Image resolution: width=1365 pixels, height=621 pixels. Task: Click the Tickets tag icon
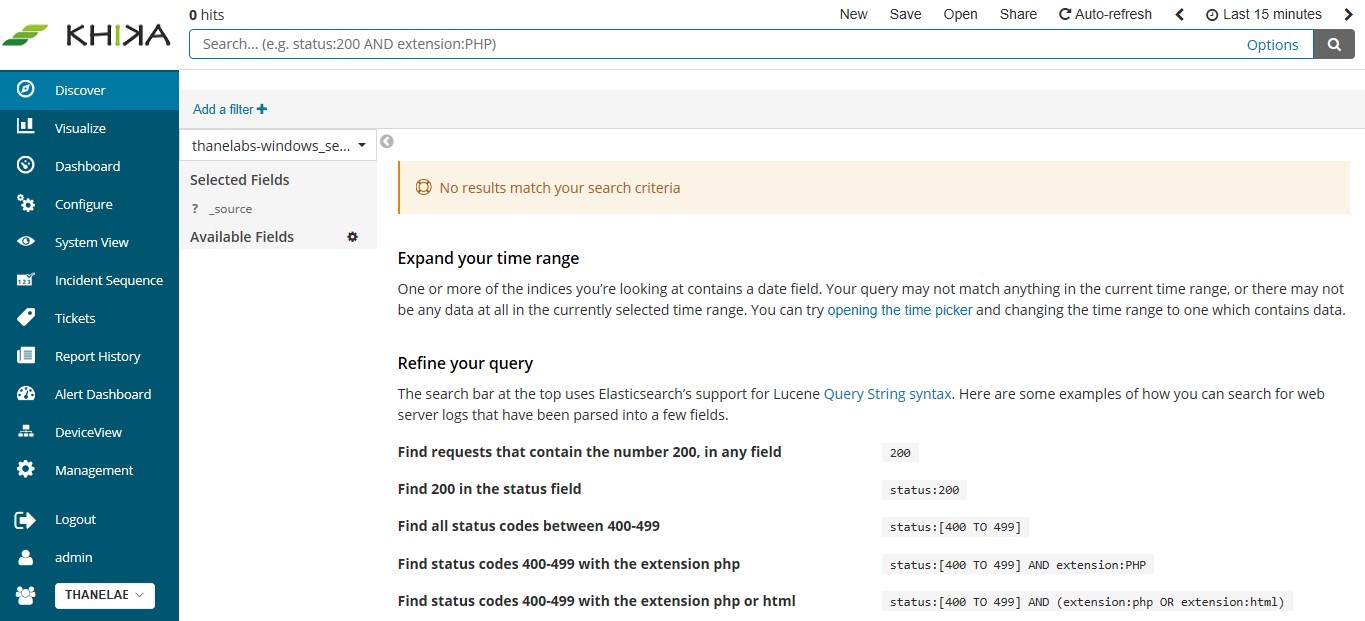click(26, 318)
